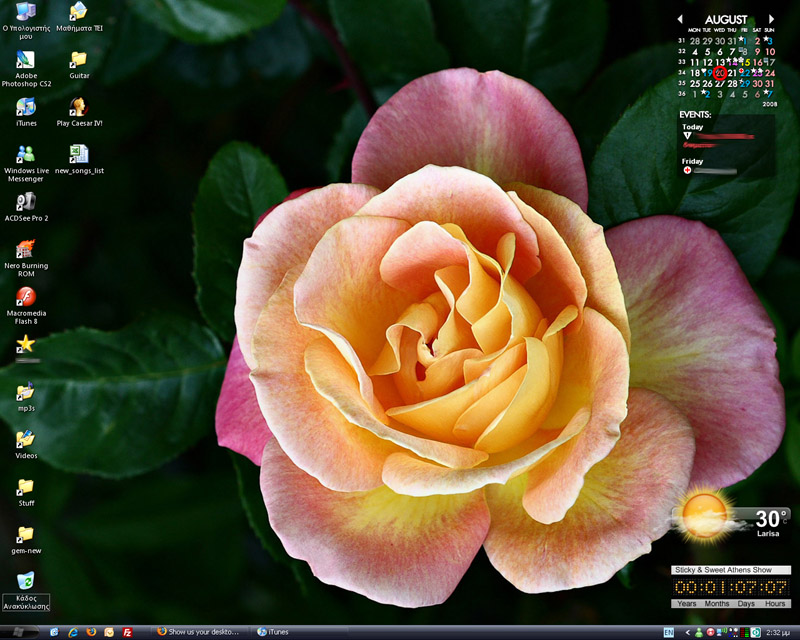Advance calendar widget to next month

click(x=771, y=19)
